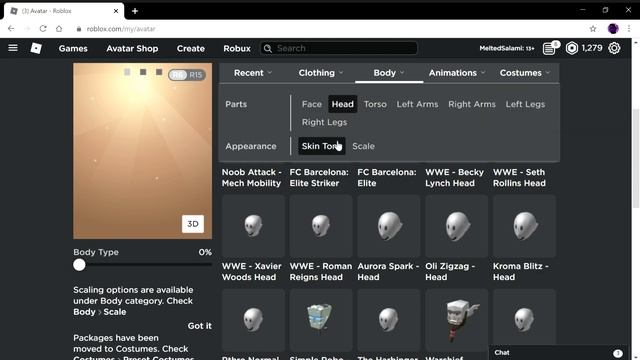The width and height of the screenshot is (640, 360).
Task: Open a new browser tab
Action: [x=135, y=11]
